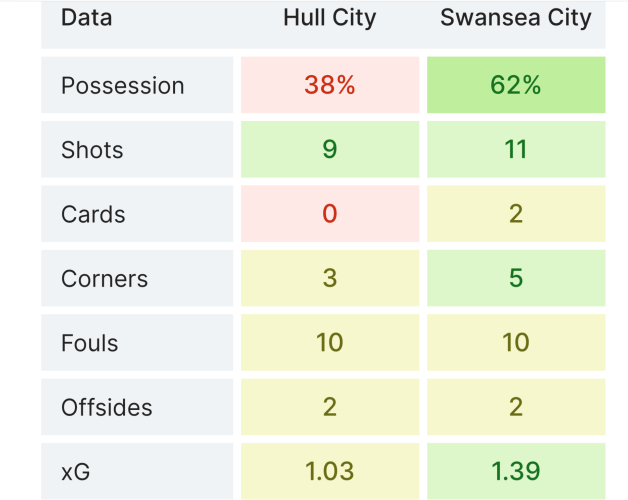Screen dimensions: 628x500
Task: Select Hull City's 0 cards cell
Action: click(x=330, y=214)
